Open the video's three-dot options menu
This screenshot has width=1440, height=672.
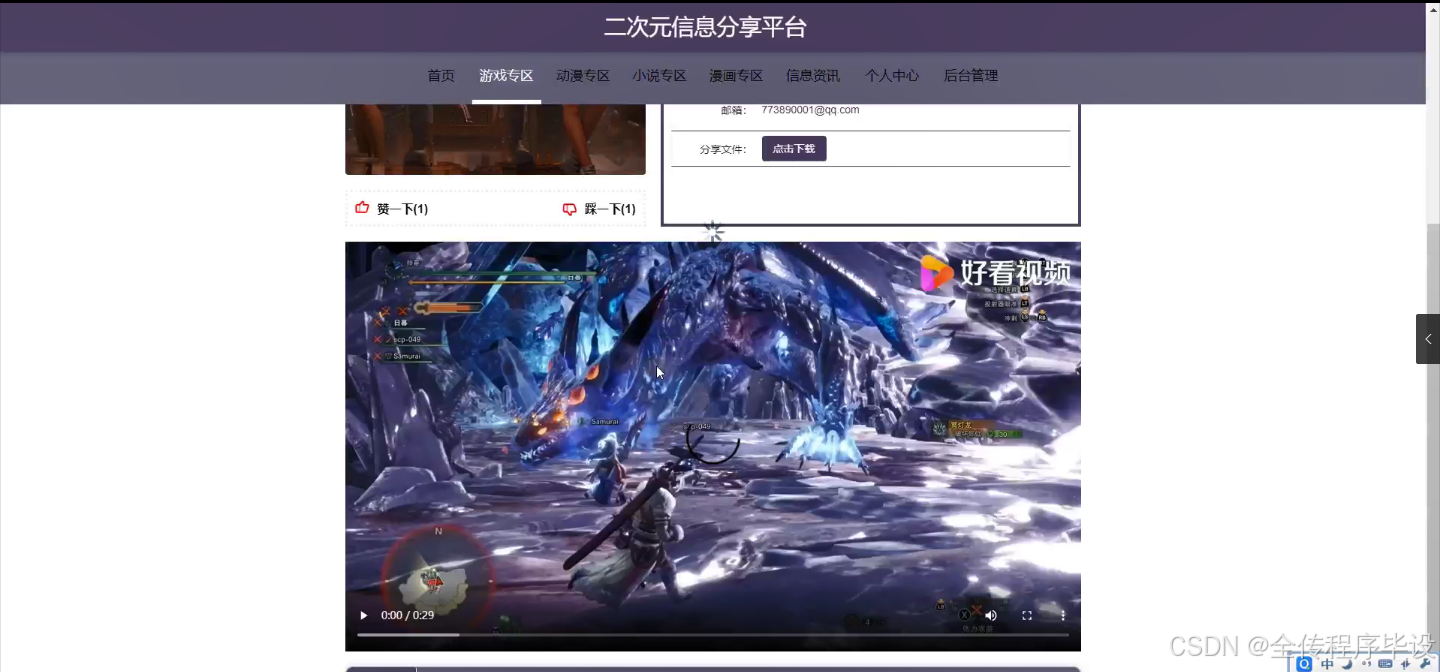1063,615
